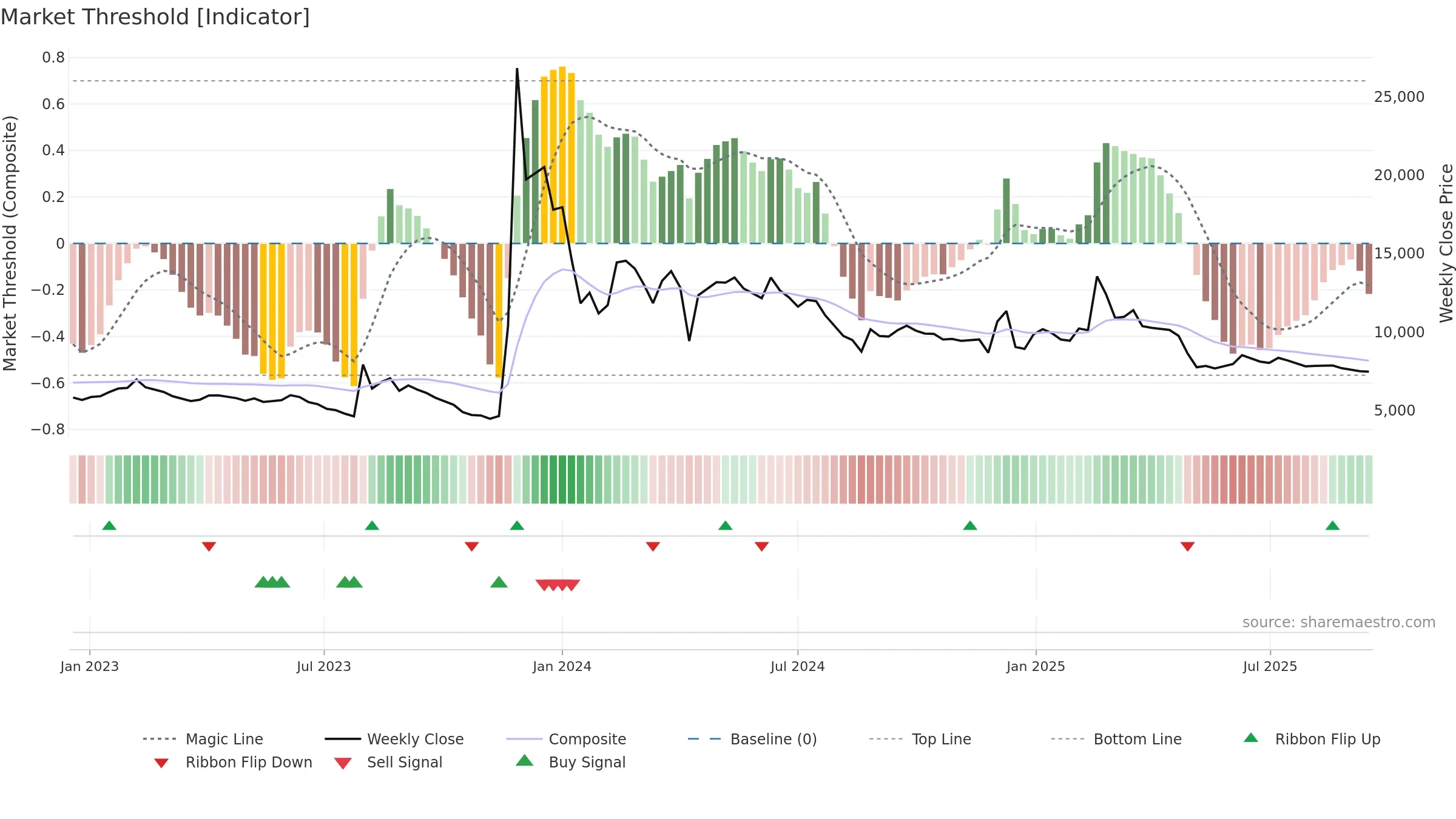
Task: Click the green triangle icon beside Ribbon Flip Up
Action: point(1251,738)
